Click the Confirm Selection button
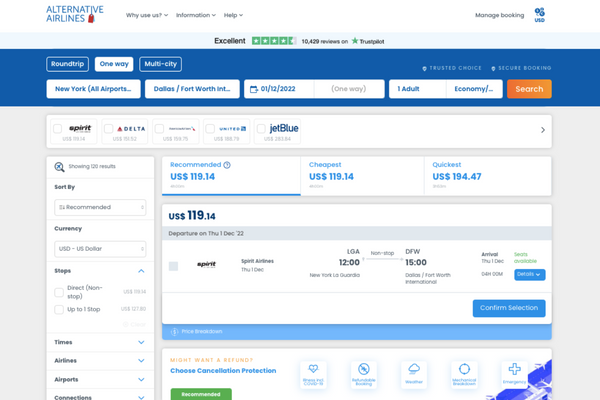The width and height of the screenshot is (600, 400). coord(509,308)
